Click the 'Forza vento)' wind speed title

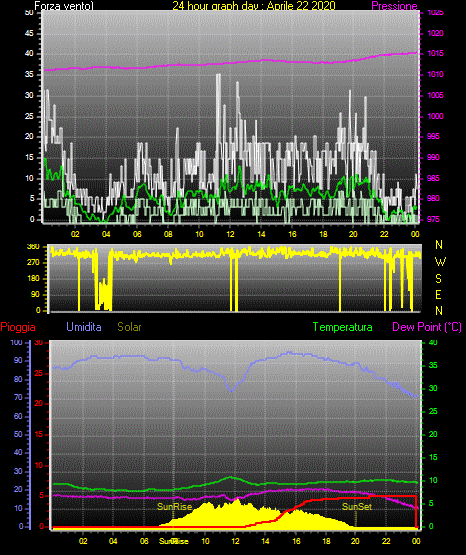click(x=64, y=6)
